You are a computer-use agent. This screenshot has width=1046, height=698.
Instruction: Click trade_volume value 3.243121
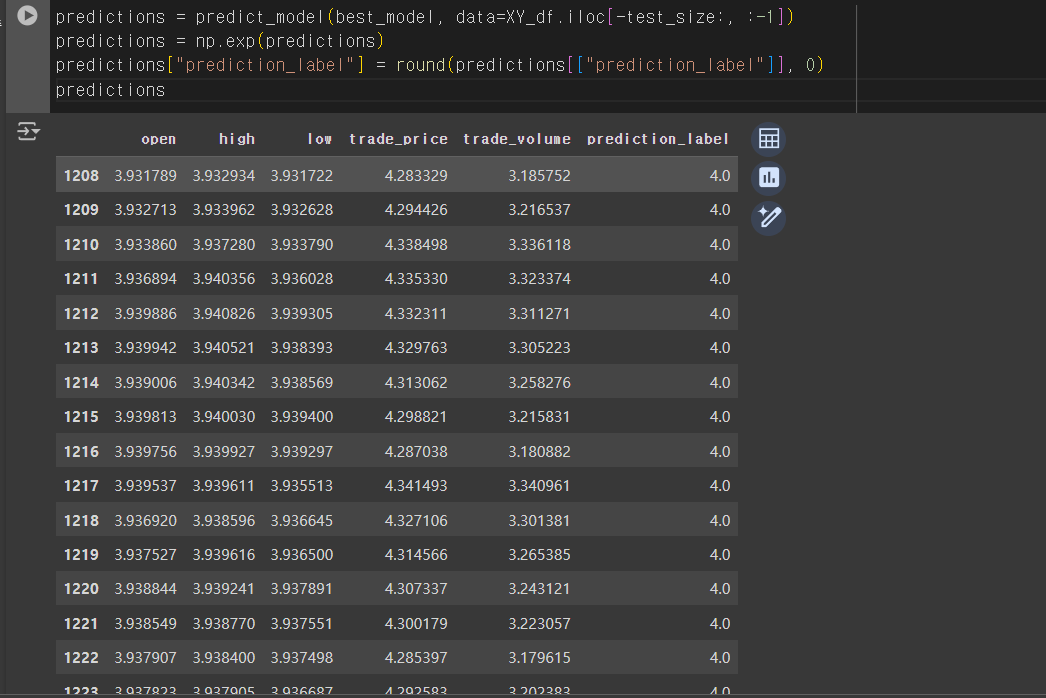(x=540, y=589)
